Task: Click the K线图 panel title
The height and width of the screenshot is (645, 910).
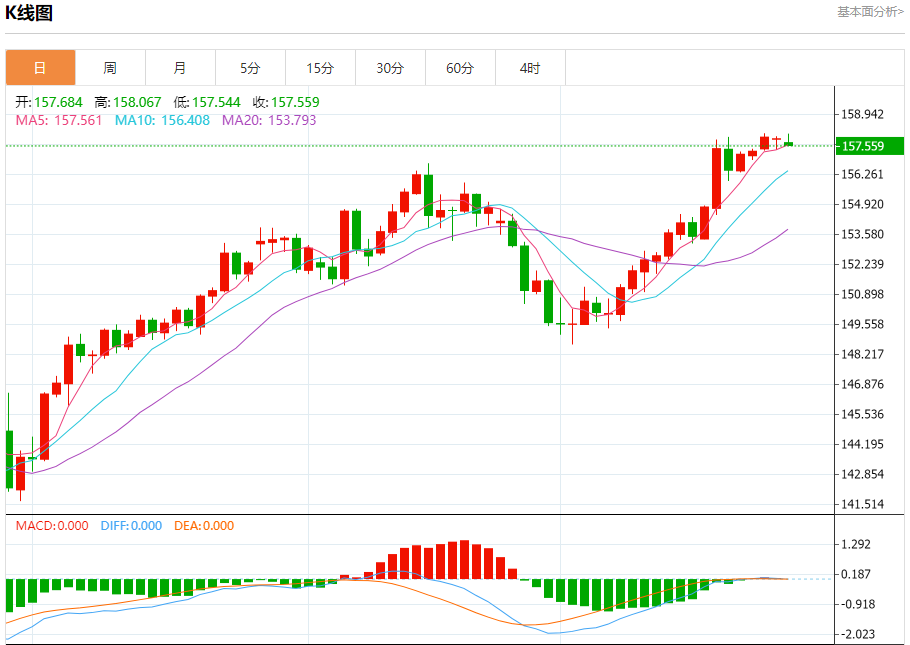Action: 30,13
